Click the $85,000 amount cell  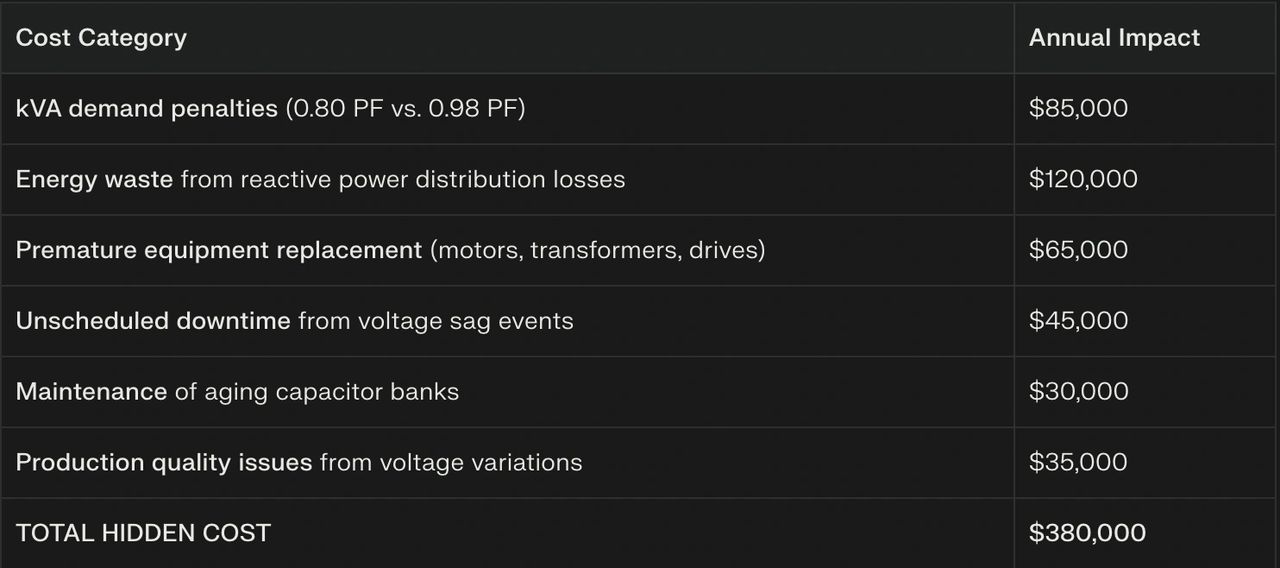point(1078,108)
